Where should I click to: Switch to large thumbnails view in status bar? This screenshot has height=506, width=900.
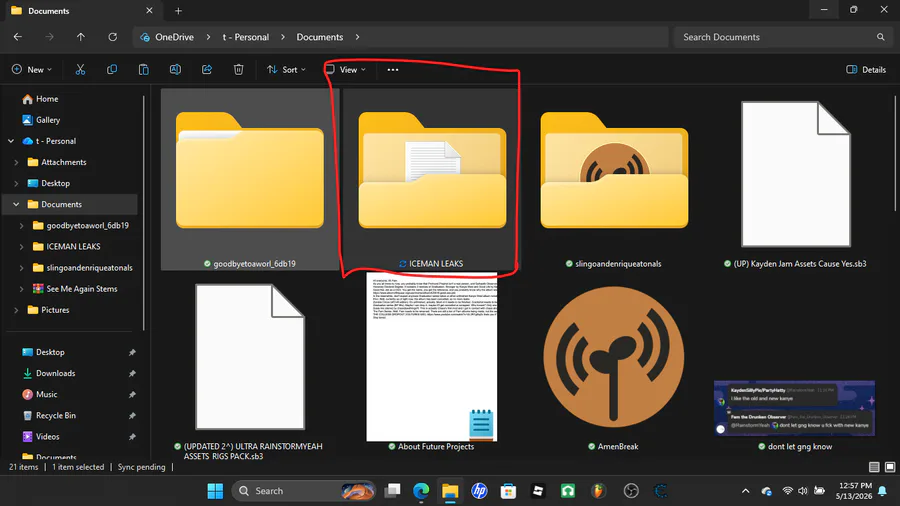tap(890, 467)
